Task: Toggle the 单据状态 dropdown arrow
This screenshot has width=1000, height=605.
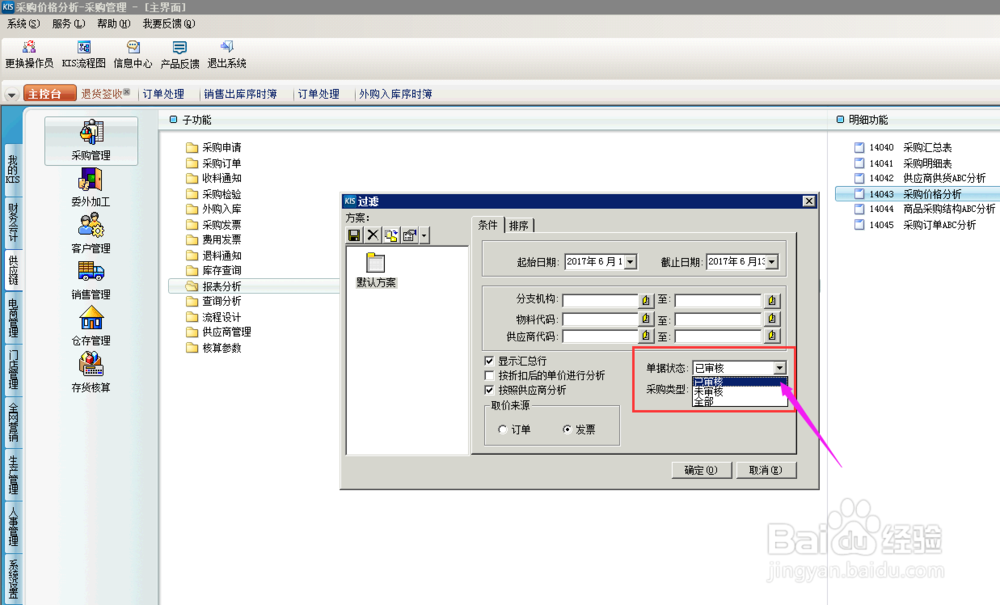Action: point(779,368)
